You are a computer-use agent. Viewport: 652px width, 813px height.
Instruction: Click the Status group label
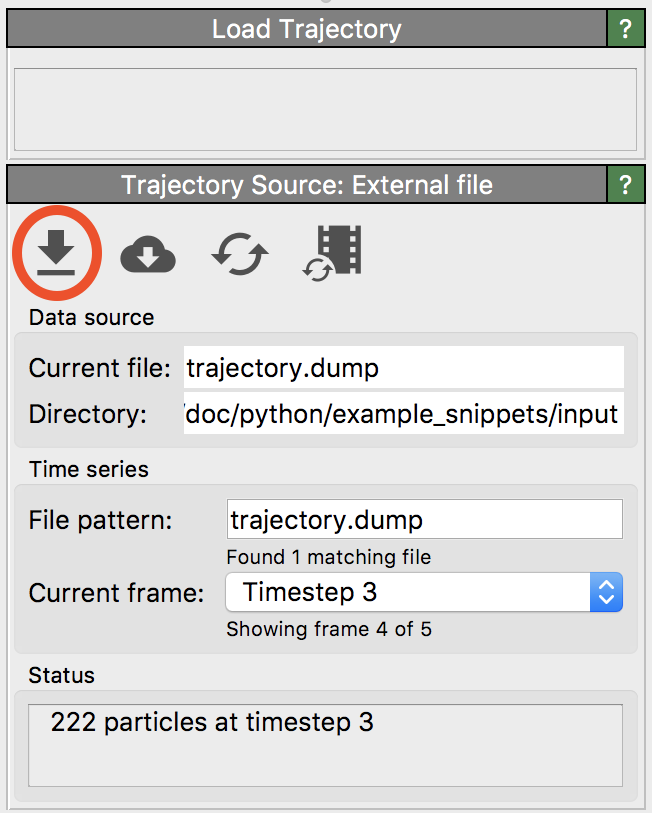62,675
